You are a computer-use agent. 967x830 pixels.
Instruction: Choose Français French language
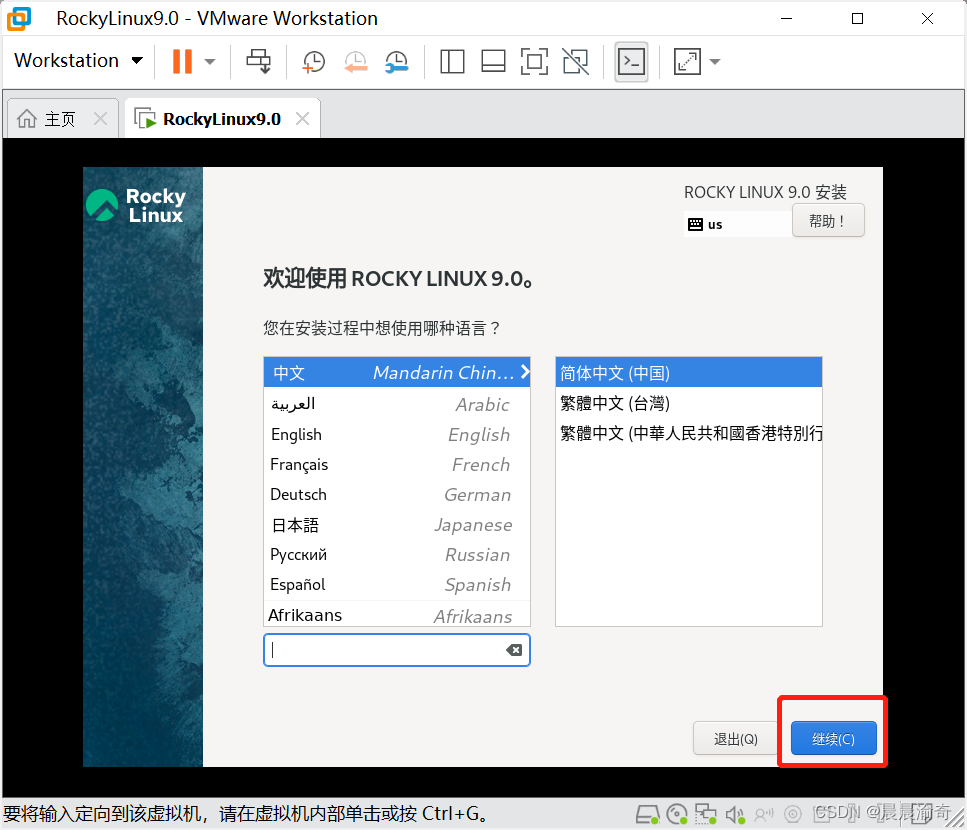pos(397,464)
